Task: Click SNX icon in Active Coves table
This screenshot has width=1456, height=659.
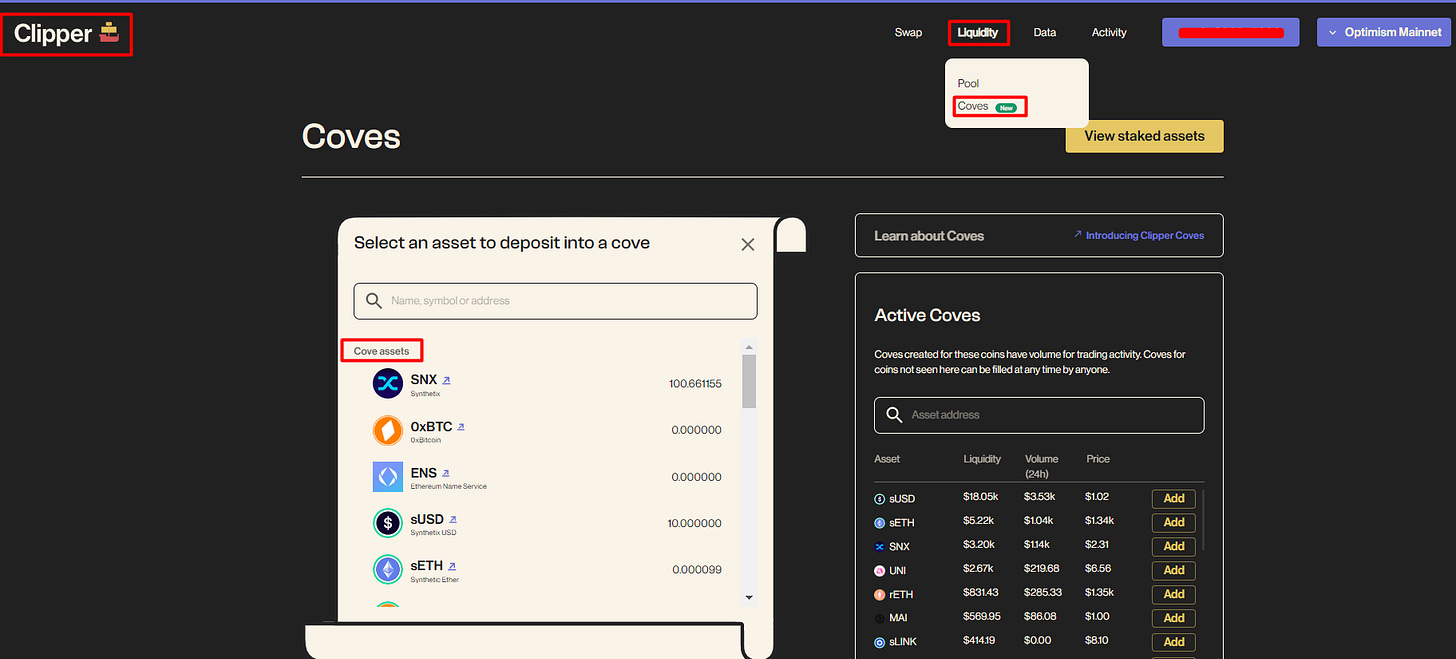Action: pos(880,547)
